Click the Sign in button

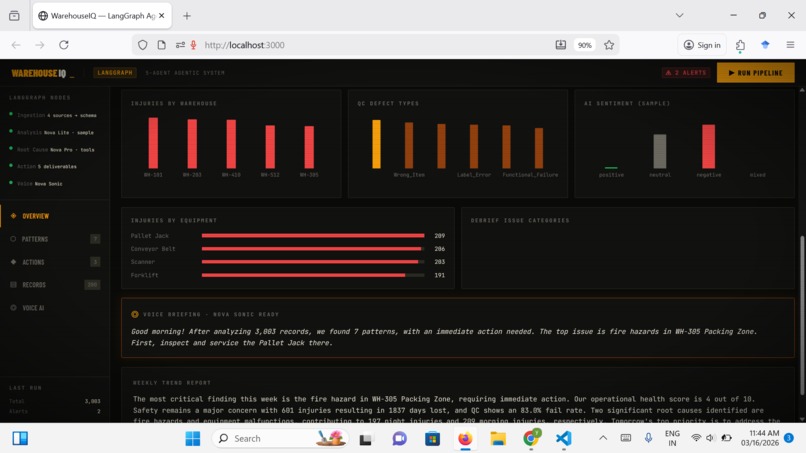702,45
